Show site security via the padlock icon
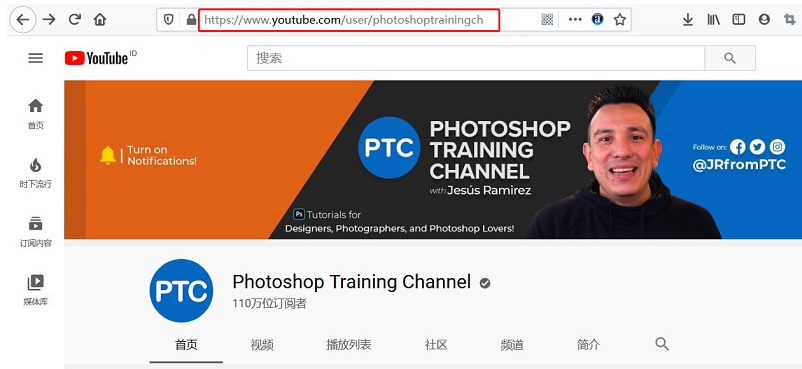 191,20
